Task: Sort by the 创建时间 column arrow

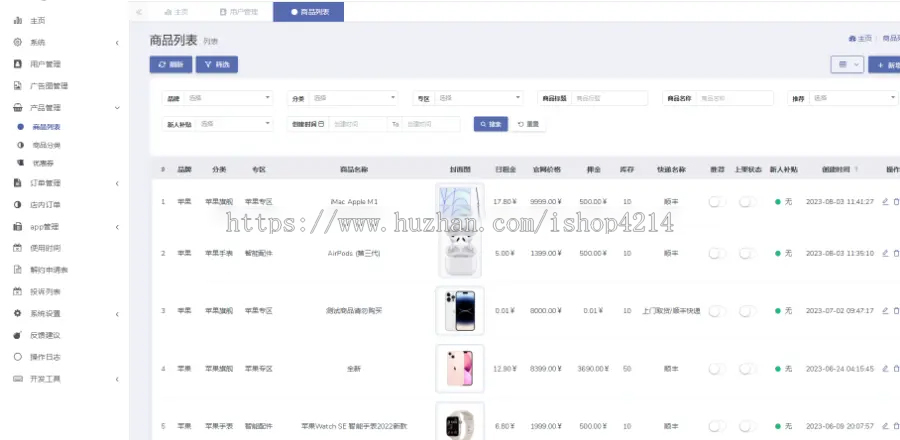Action: (857, 170)
